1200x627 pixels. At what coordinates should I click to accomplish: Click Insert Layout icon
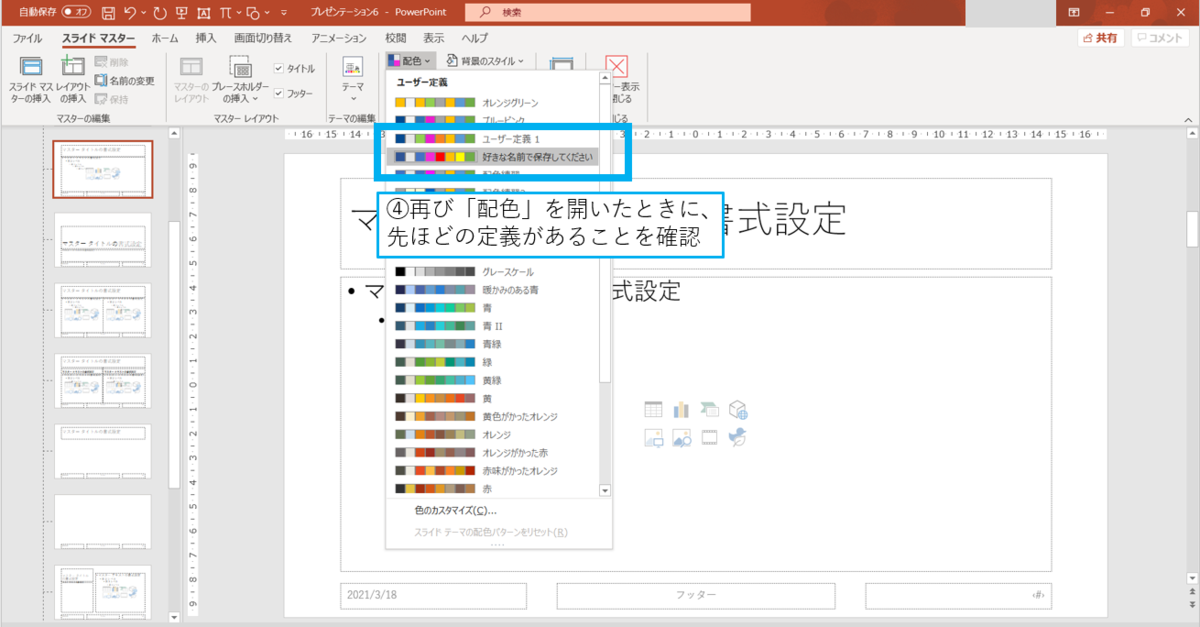(x=73, y=68)
